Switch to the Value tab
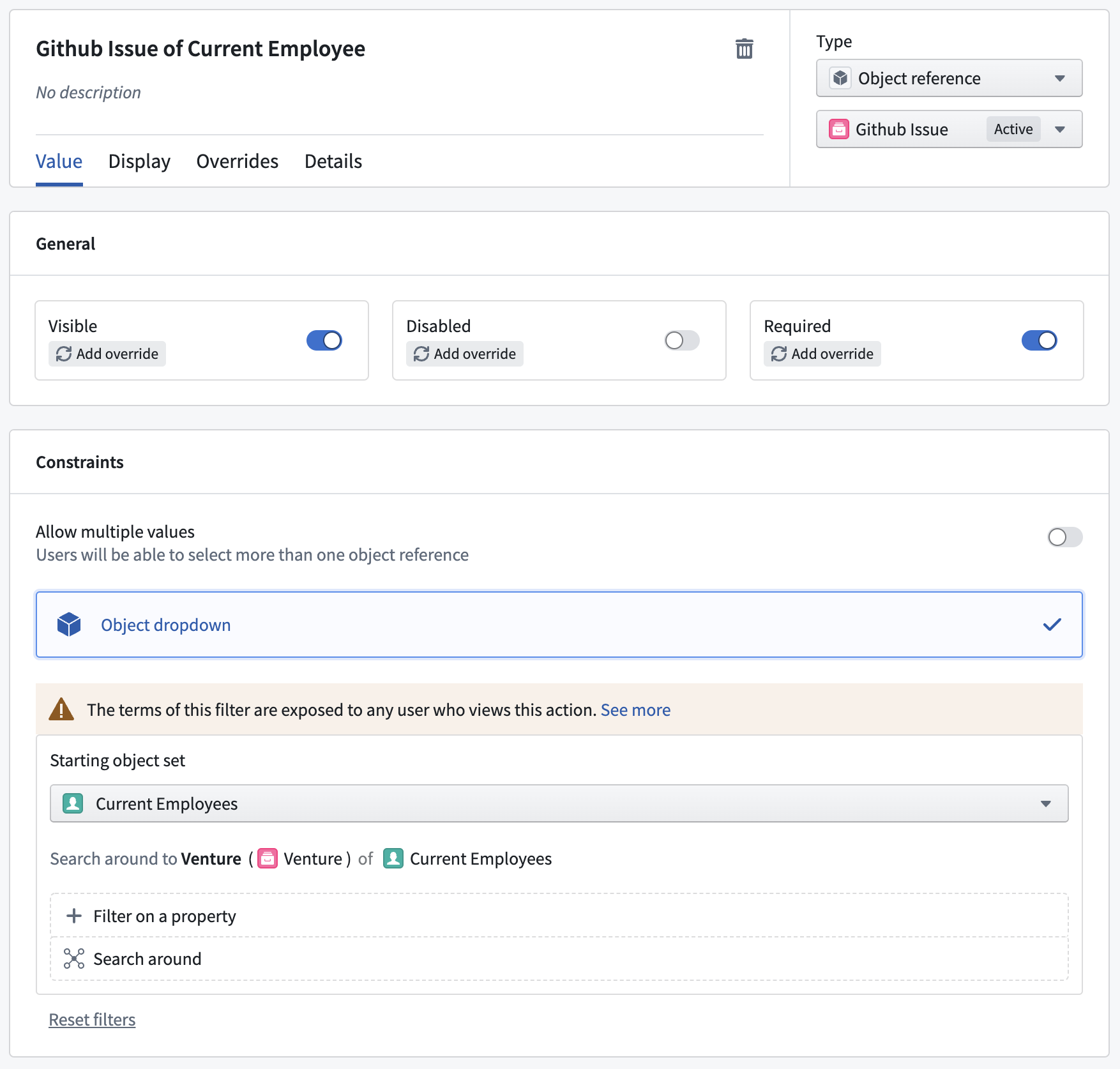Viewport: 1120px width, 1069px height. [59, 162]
